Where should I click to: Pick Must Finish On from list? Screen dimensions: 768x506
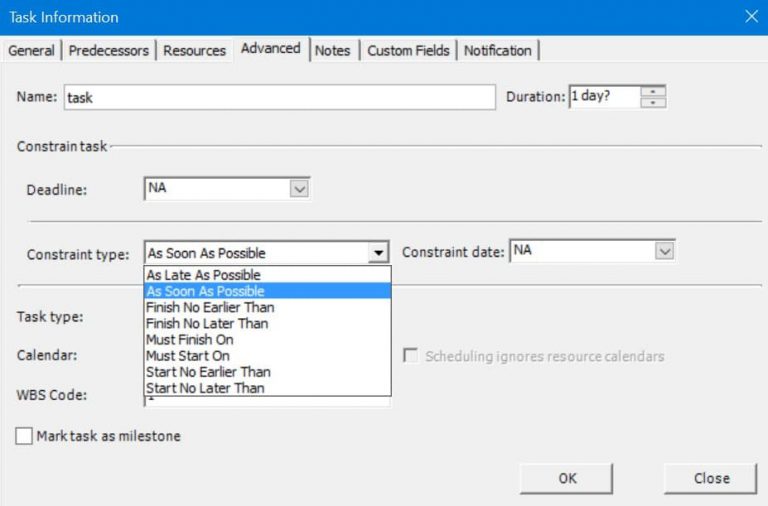point(190,340)
